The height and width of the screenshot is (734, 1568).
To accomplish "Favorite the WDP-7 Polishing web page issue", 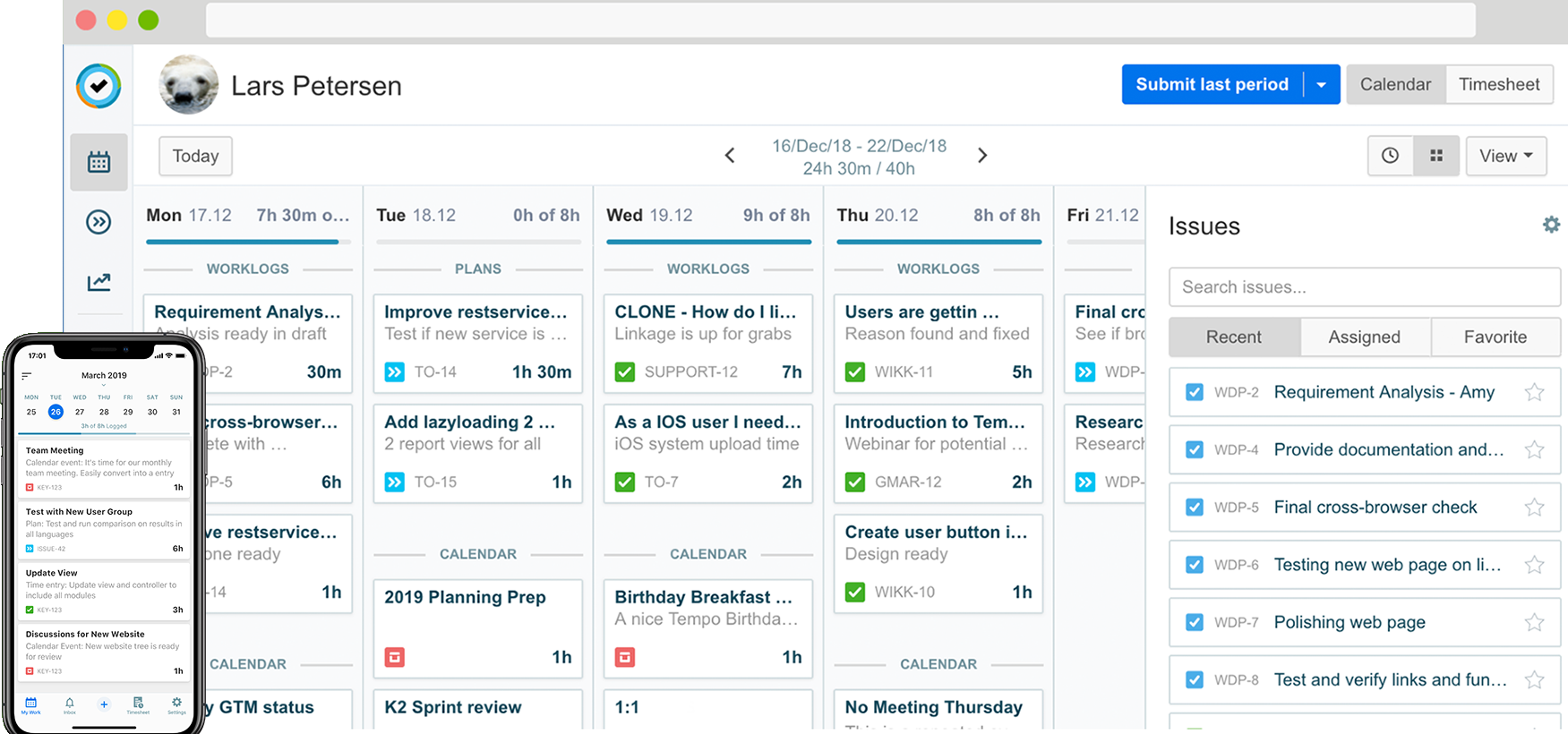I will click(1534, 622).
